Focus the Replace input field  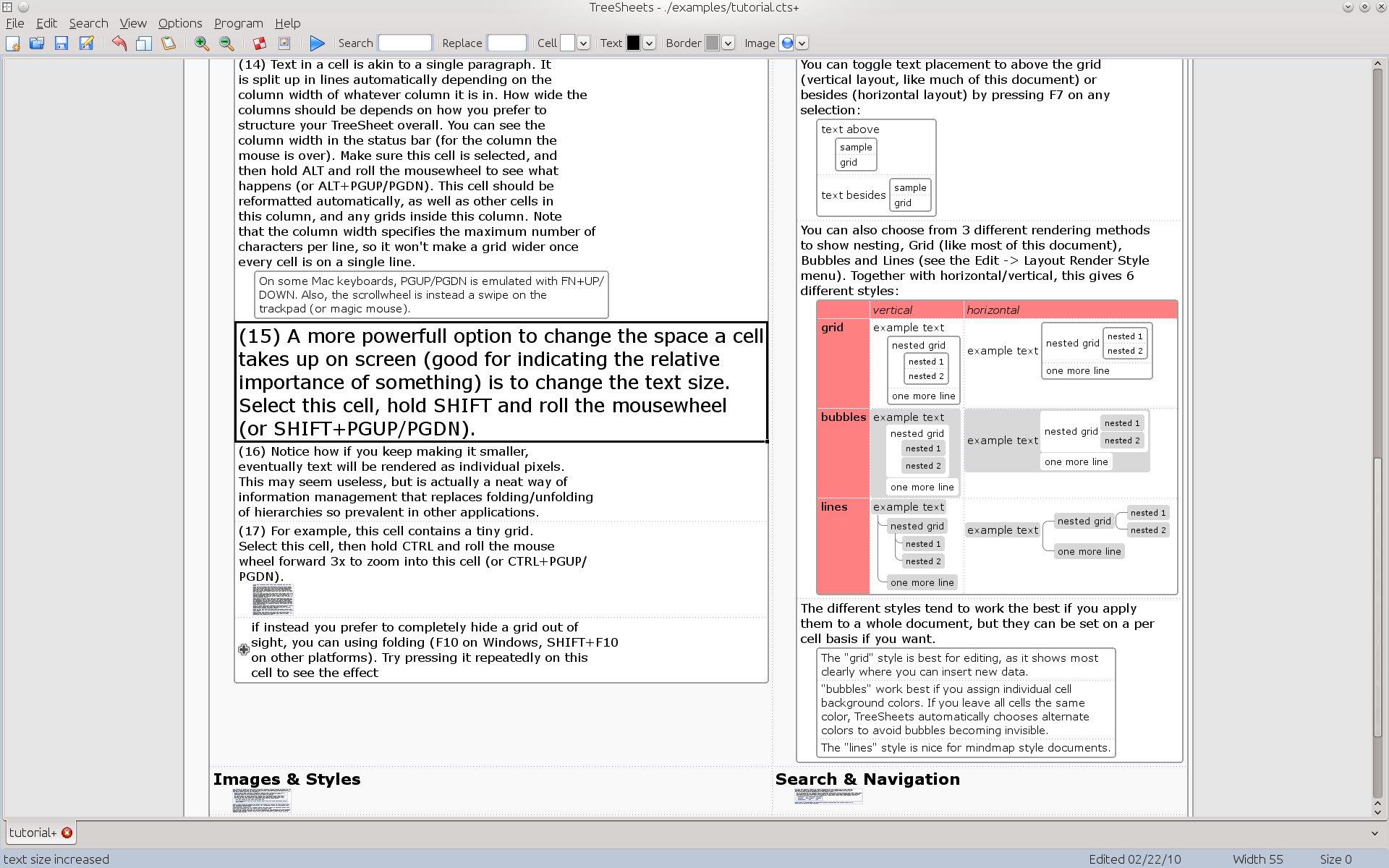point(507,43)
